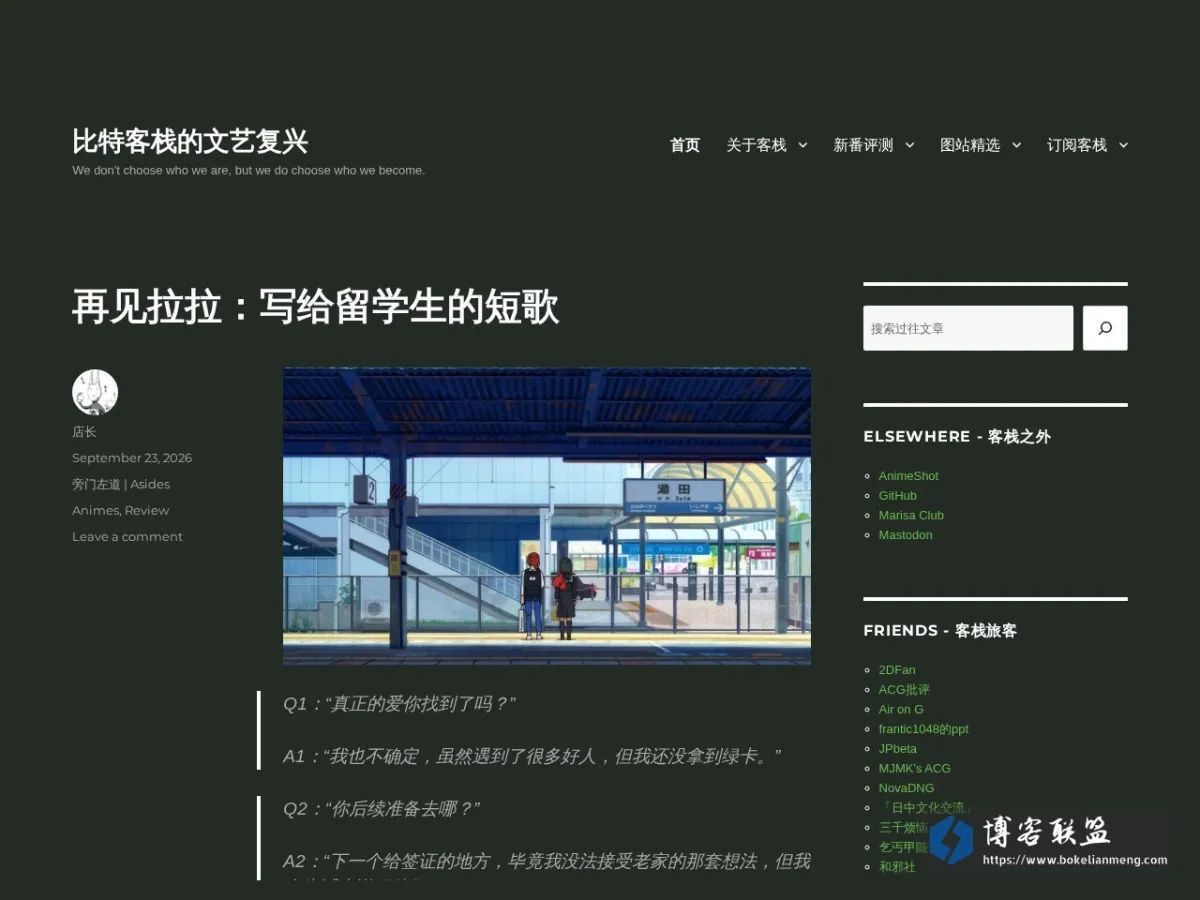This screenshot has width=1200, height=900.
Task: Open the NovaDNG friend link
Action: click(x=906, y=788)
